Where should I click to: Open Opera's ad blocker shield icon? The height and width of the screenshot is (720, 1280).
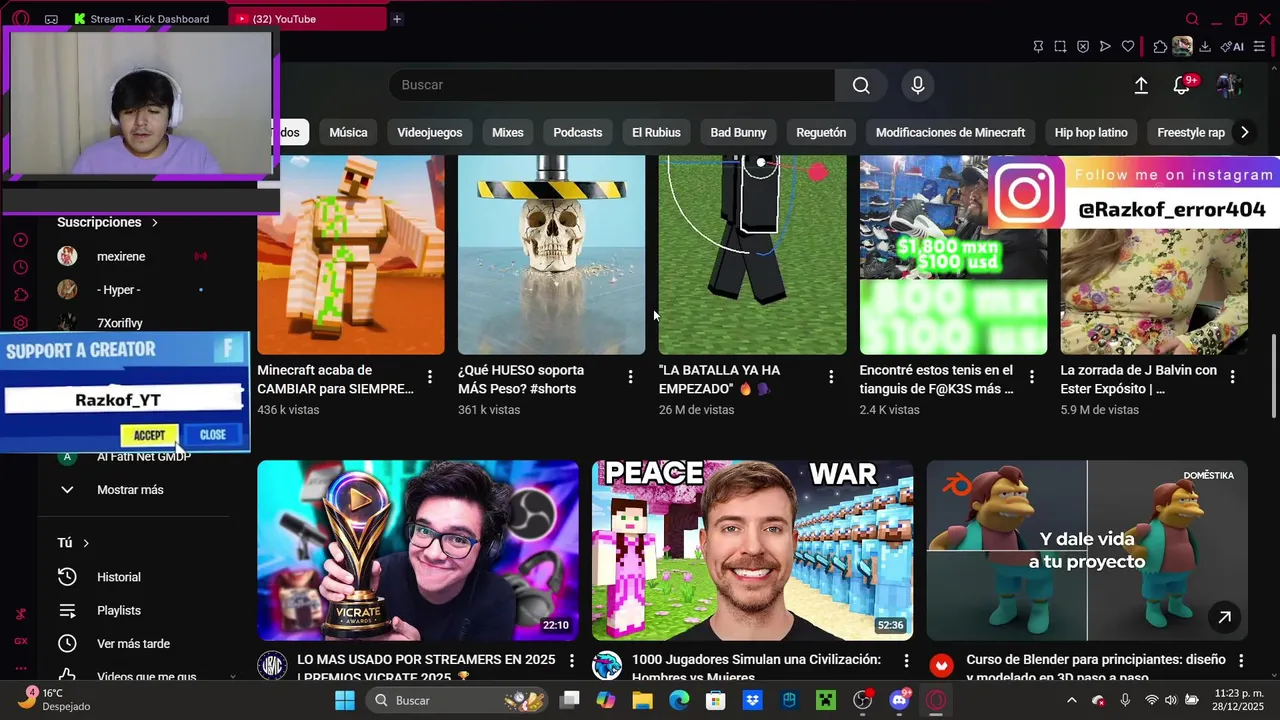[x=1082, y=46]
